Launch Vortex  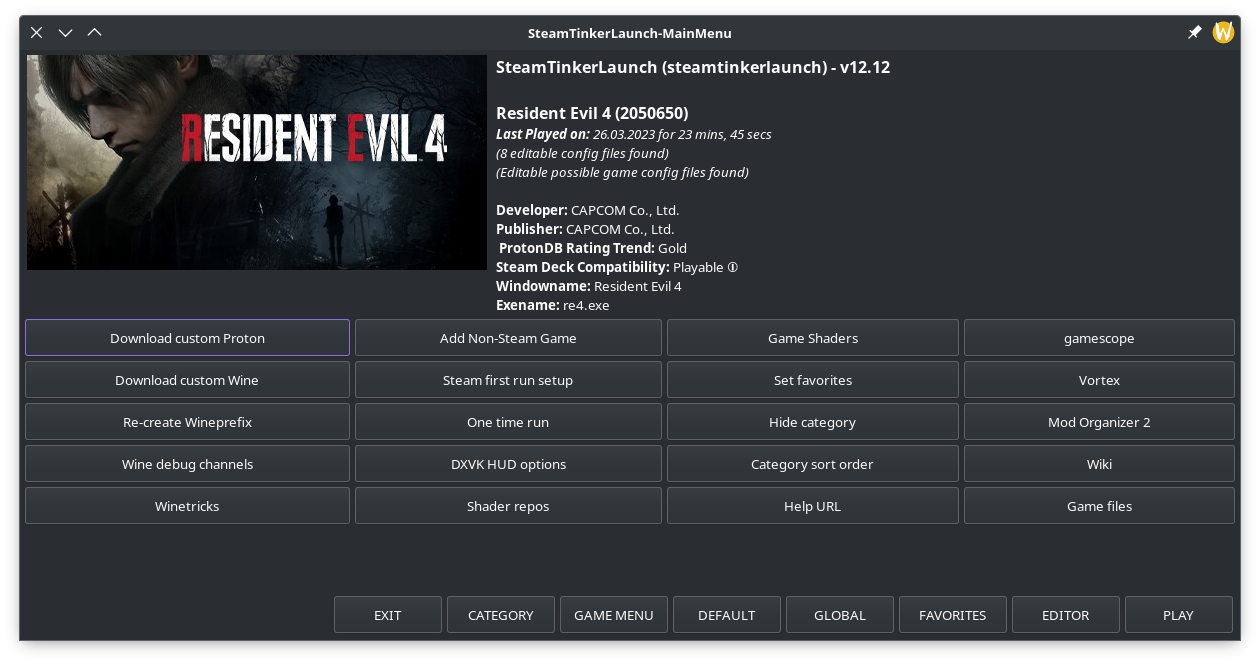1099,380
